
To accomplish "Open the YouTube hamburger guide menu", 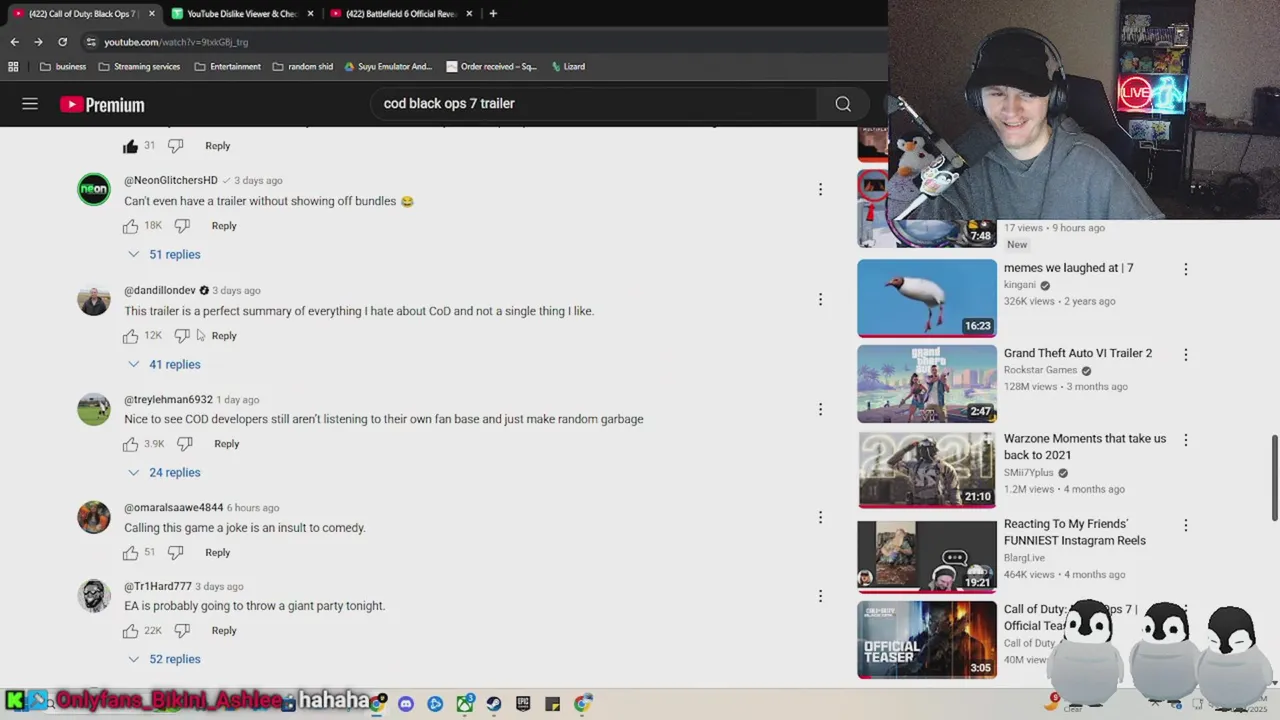I will (30, 104).
